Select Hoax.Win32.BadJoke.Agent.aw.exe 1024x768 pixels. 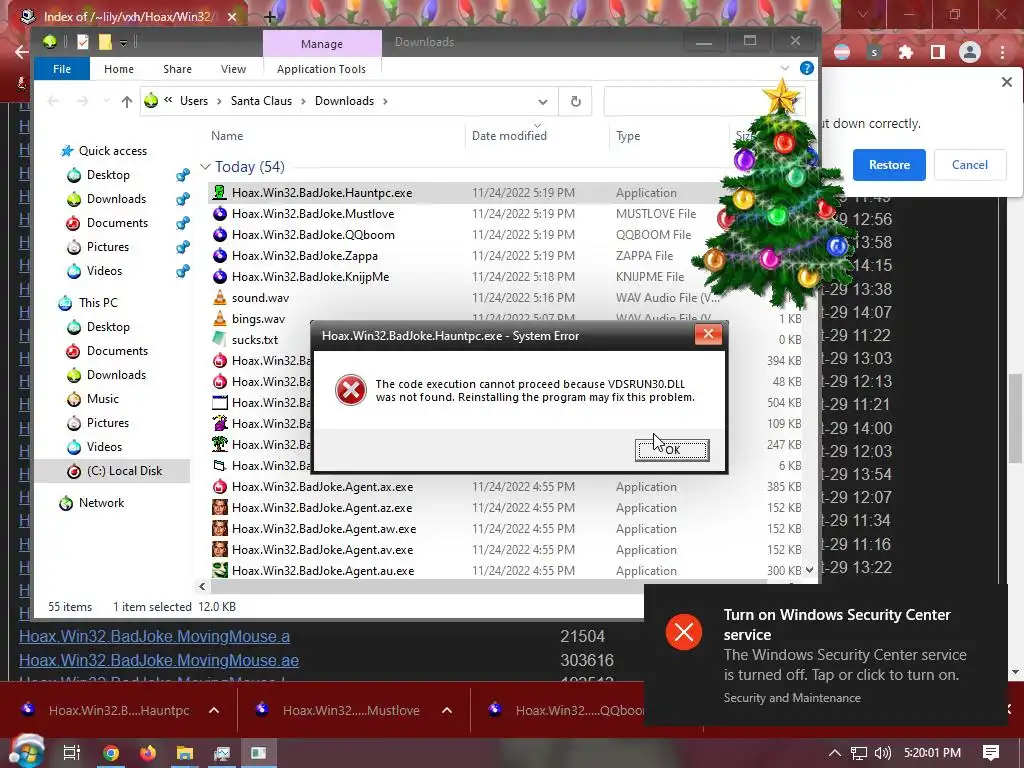pyautogui.click(x=324, y=528)
